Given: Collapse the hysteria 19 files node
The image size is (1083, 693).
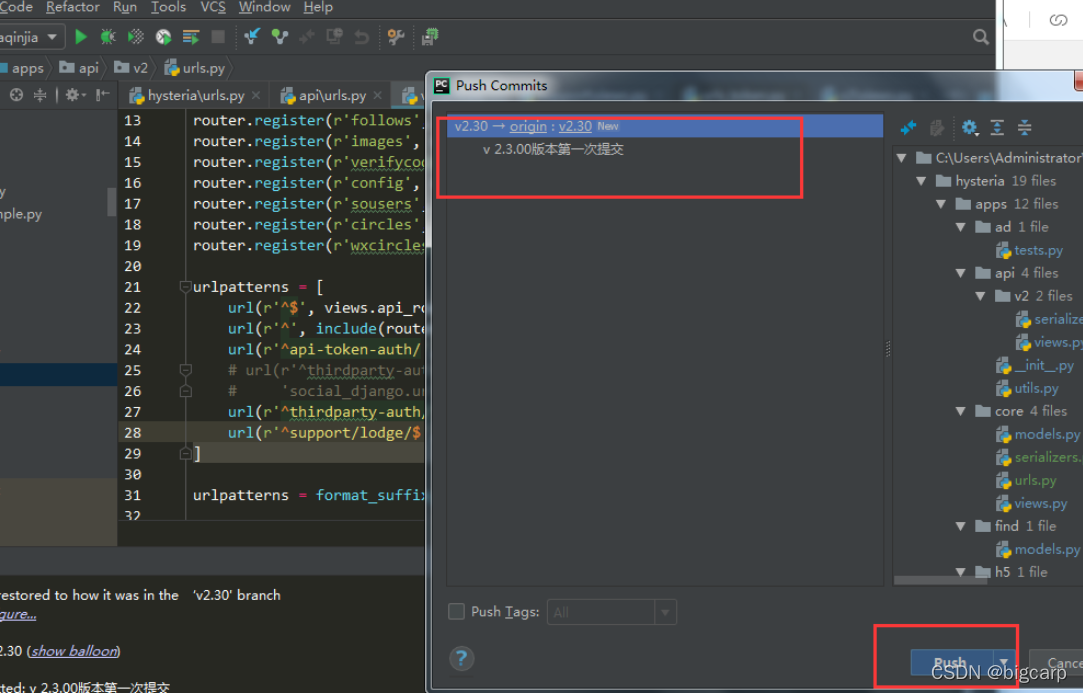Looking at the screenshot, I should point(921,181).
